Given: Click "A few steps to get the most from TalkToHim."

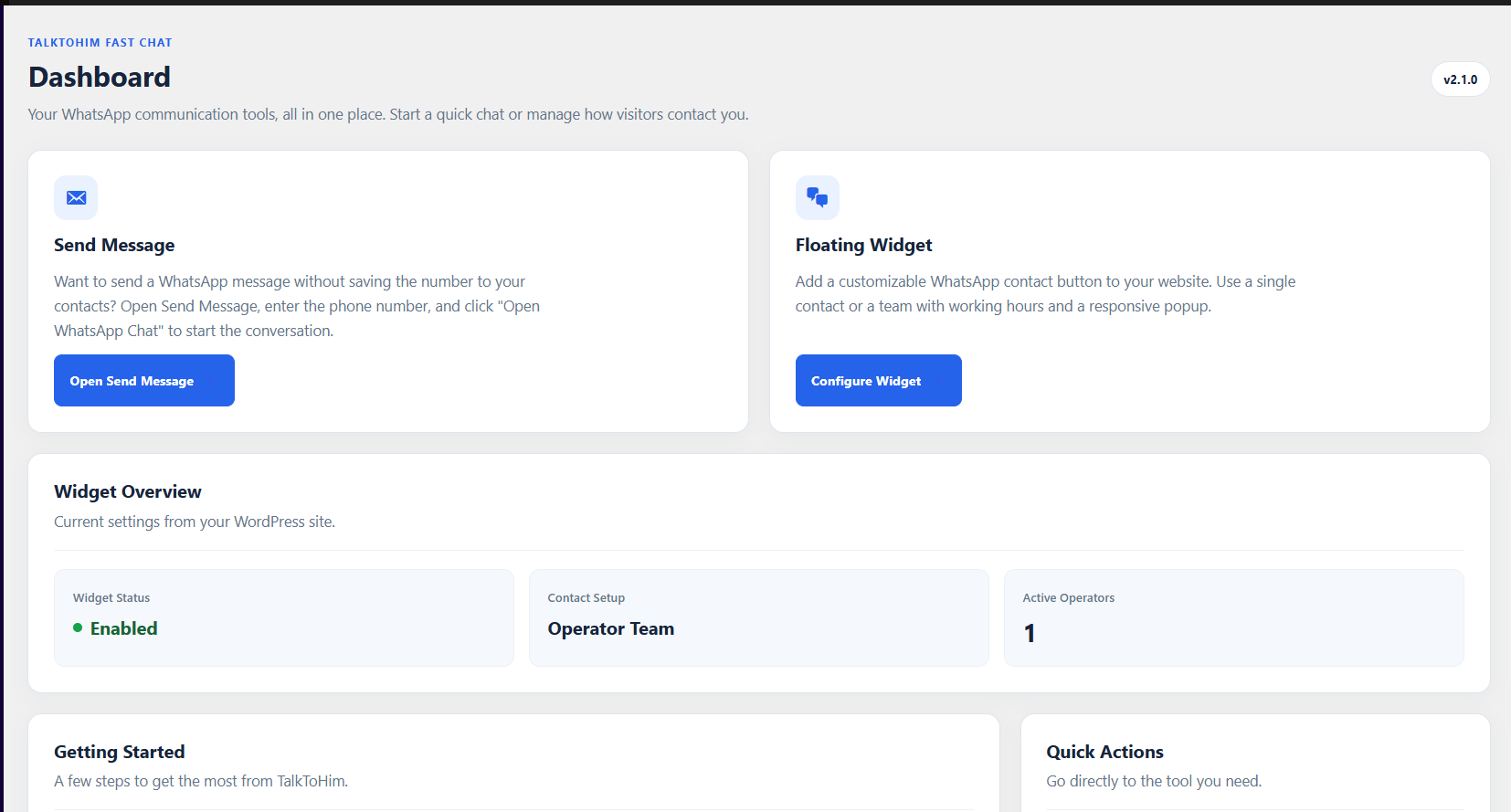Looking at the screenshot, I should pyautogui.click(x=201, y=781).
